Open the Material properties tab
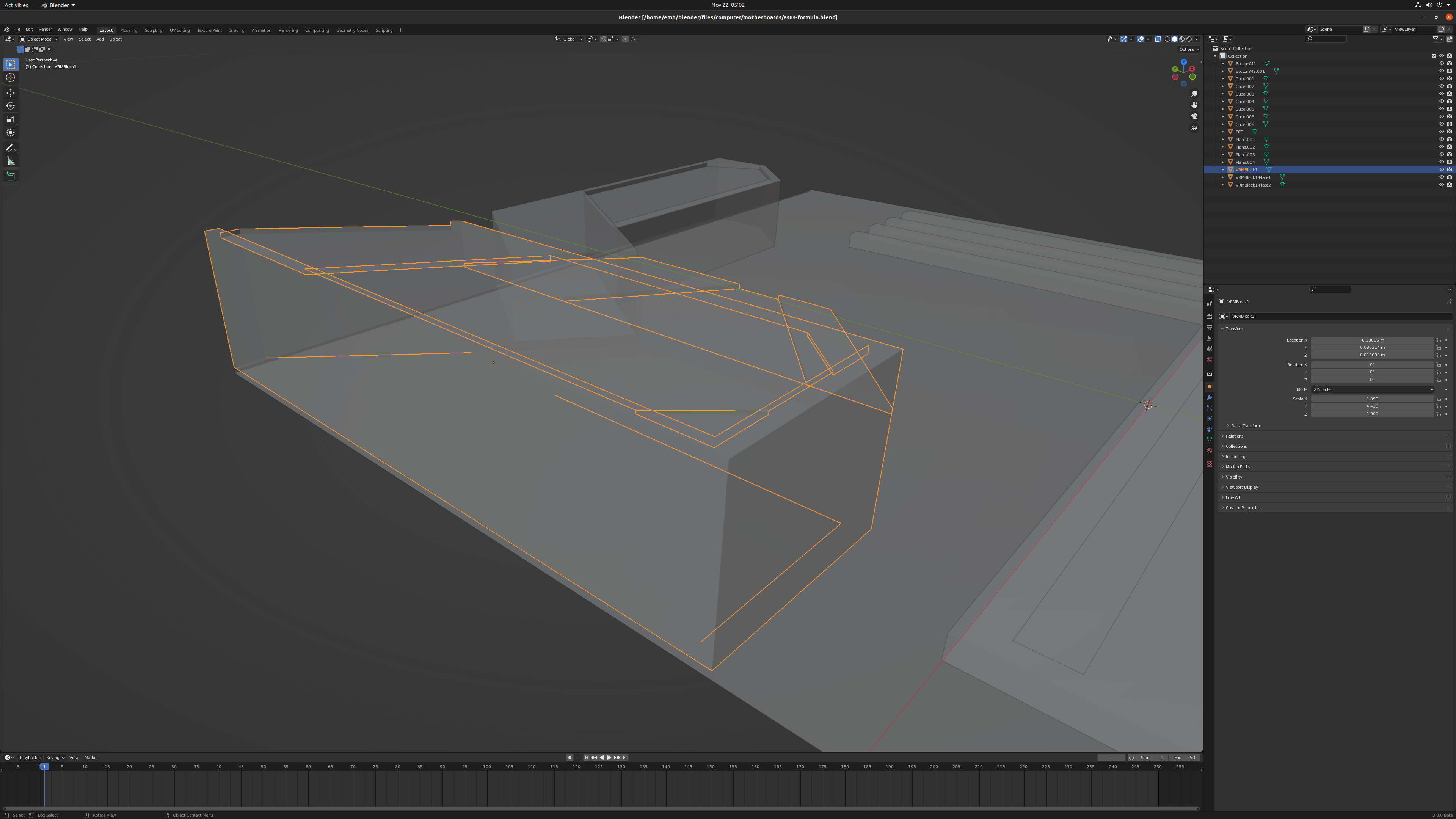Image resolution: width=1456 pixels, height=819 pixels. pos(1210,450)
